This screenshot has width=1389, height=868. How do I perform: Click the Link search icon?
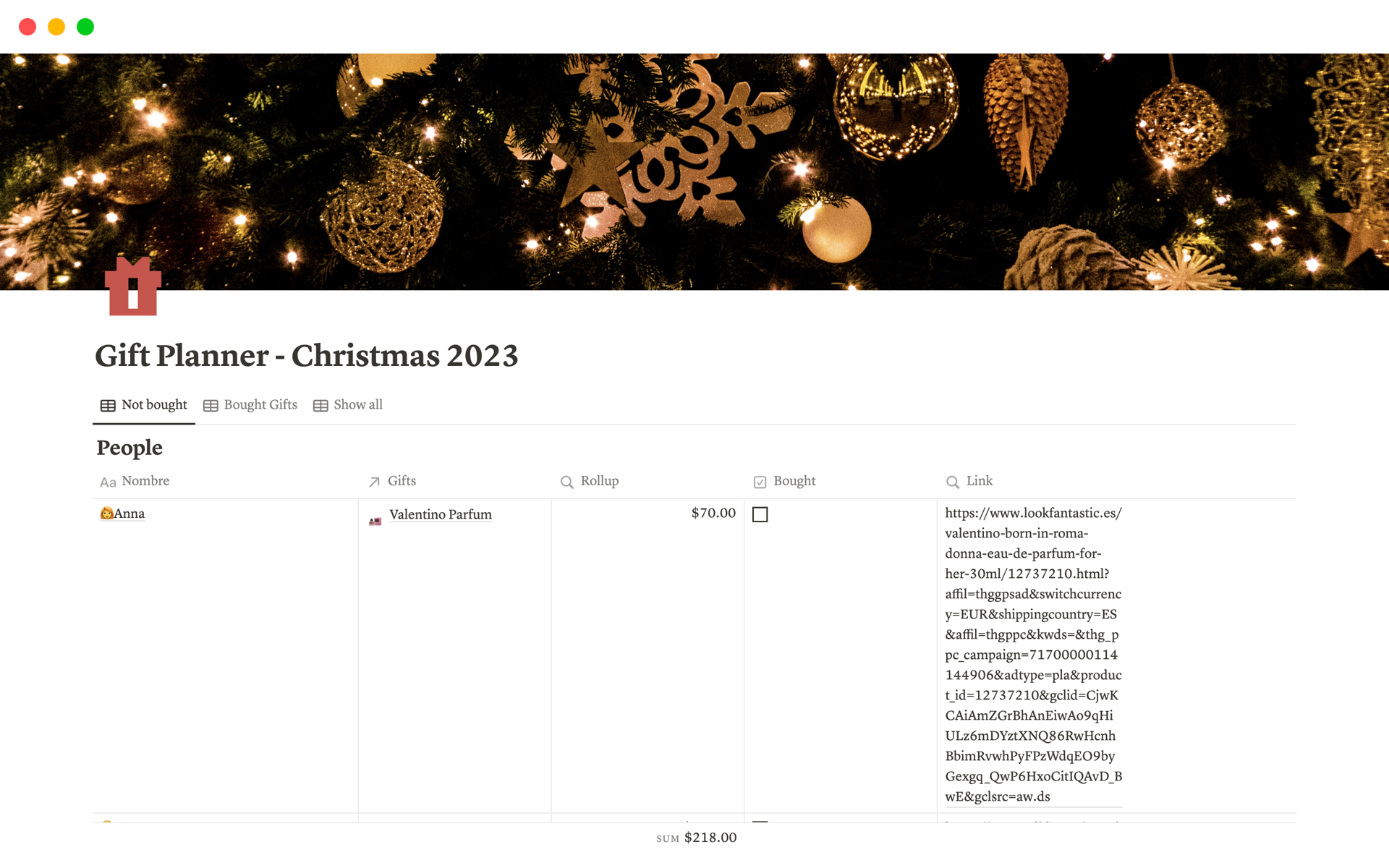[x=951, y=480]
